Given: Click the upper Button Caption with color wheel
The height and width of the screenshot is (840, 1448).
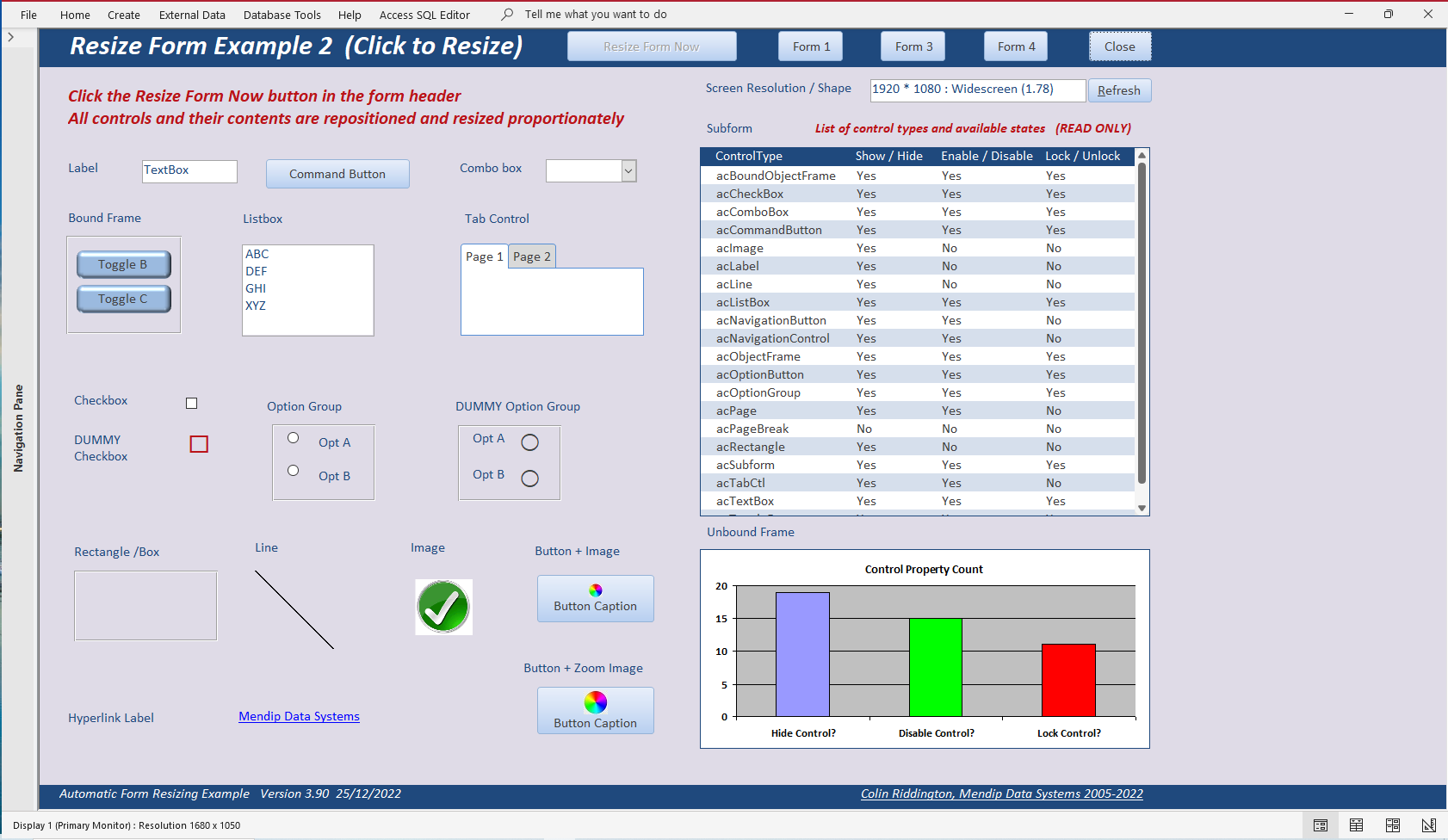Looking at the screenshot, I should click(595, 598).
